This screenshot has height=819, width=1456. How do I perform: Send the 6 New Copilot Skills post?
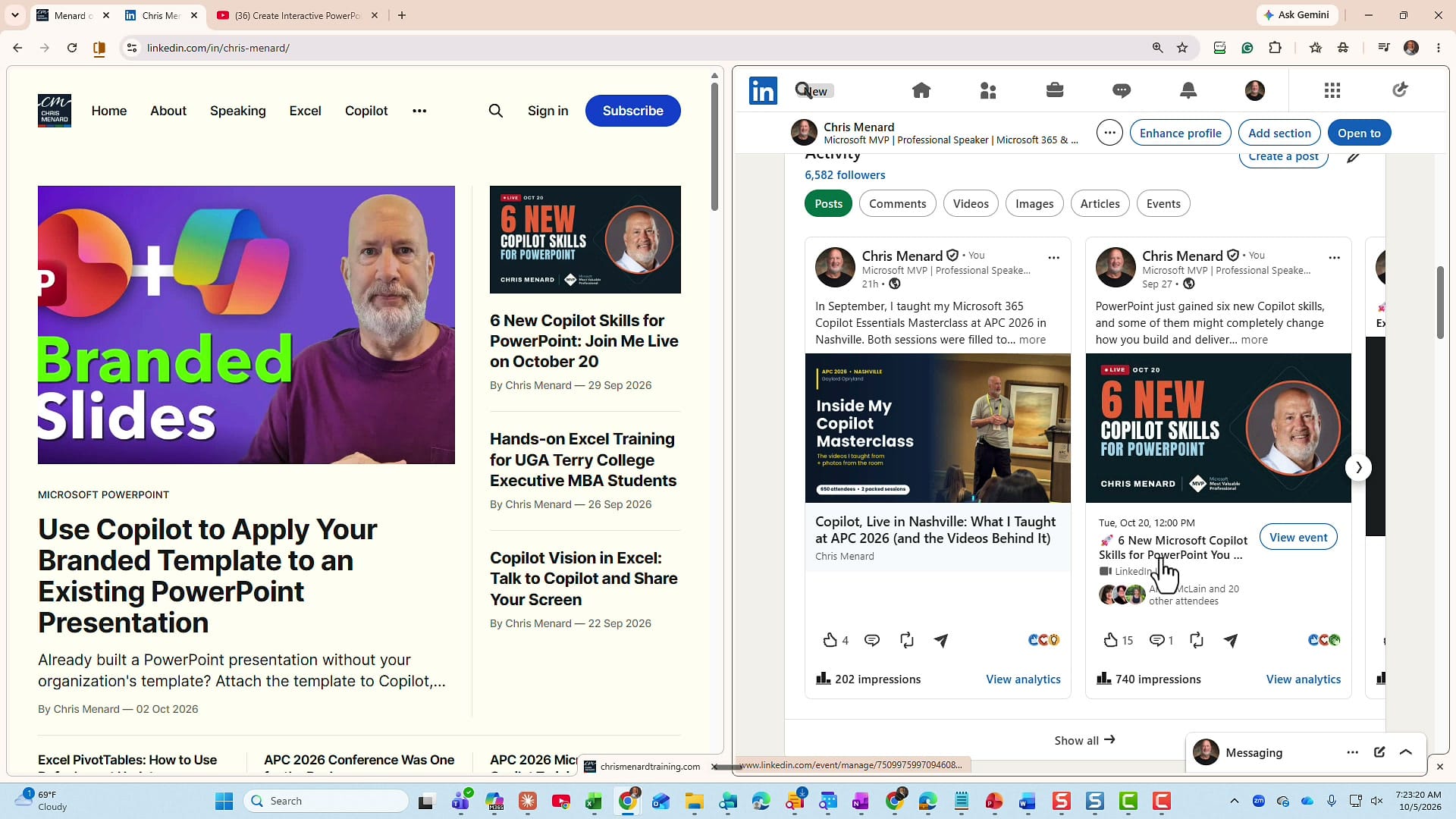pyautogui.click(x=1231, y=641)
